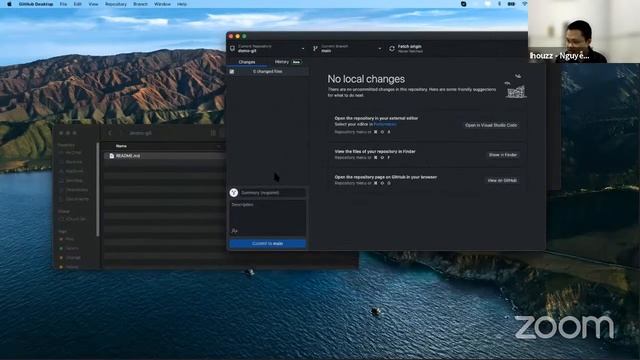640x360 pixels.
Task: Focus the Summary (required) field
Action: (x=273, y=193)
